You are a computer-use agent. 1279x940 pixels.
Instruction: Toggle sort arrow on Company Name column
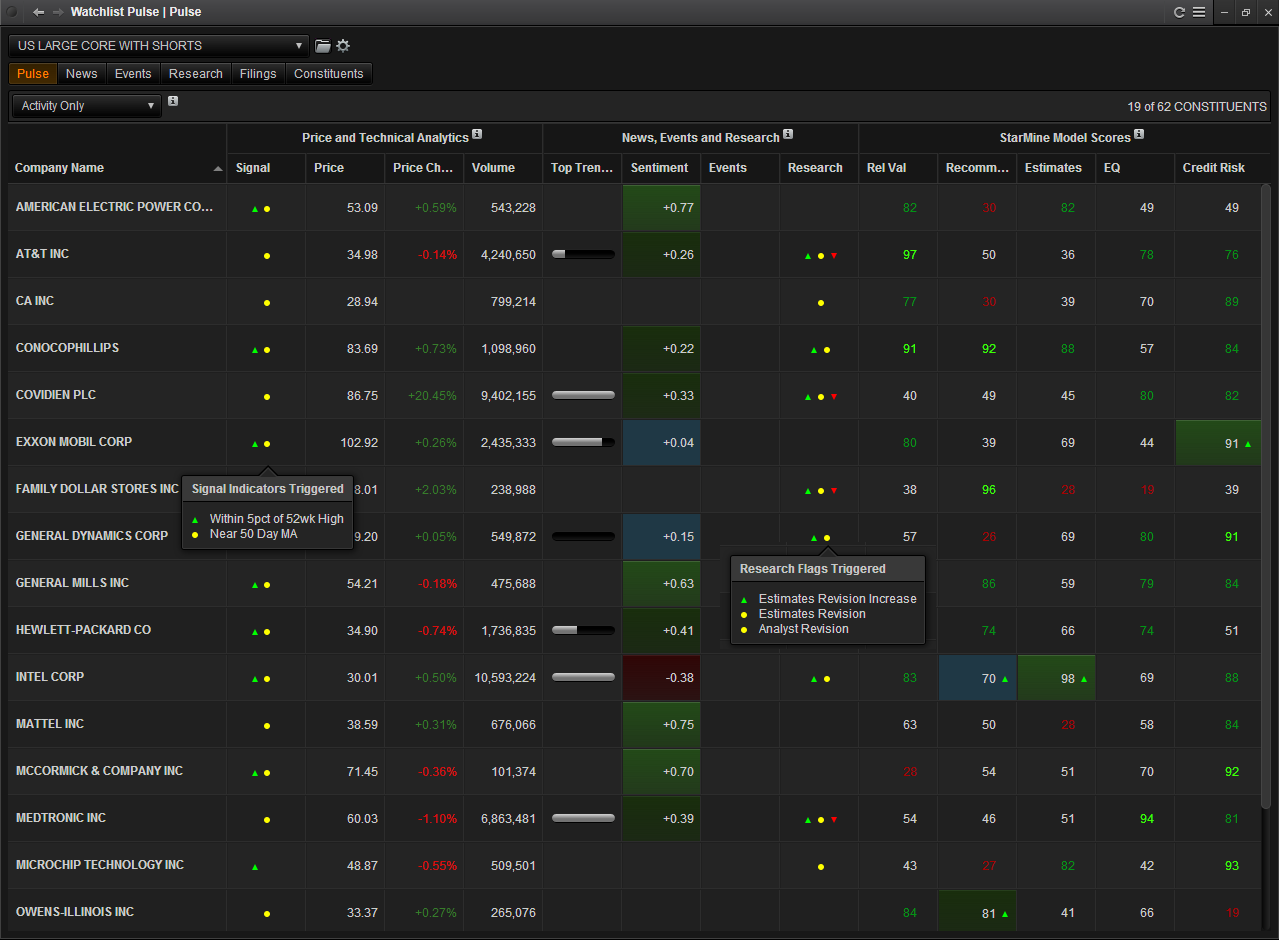218,169
